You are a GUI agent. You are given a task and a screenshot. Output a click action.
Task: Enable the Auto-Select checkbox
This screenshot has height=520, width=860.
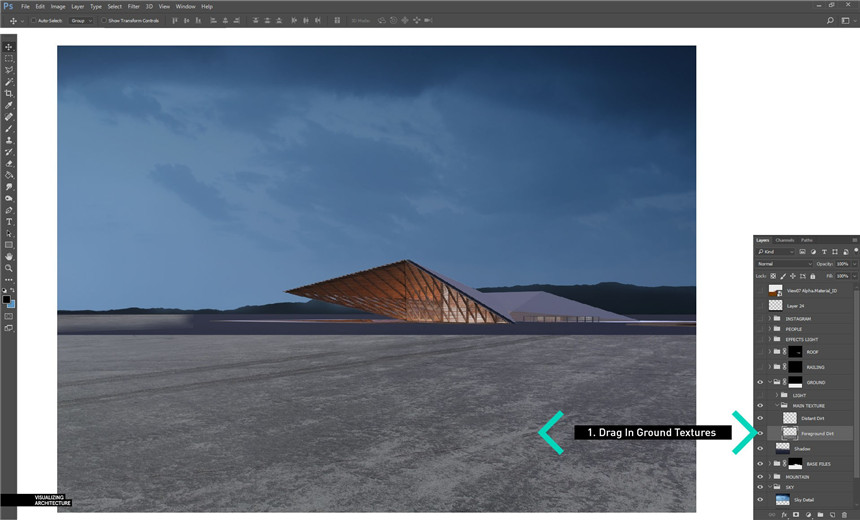pyautogui.click(x=33, y=20)
